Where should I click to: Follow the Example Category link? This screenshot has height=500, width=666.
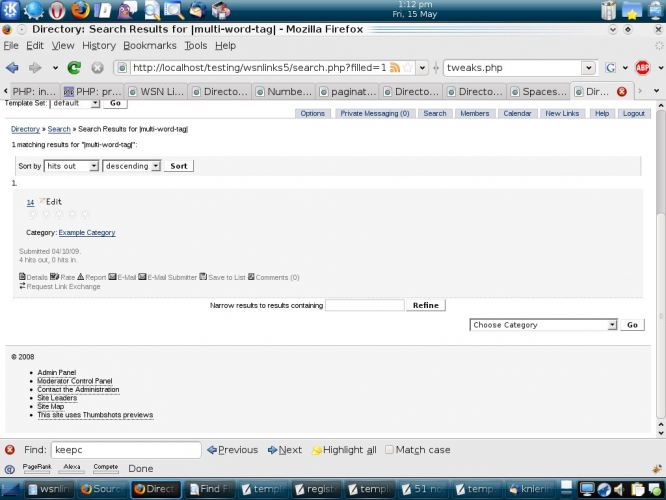pyautogui.click(x=86, y=233)
